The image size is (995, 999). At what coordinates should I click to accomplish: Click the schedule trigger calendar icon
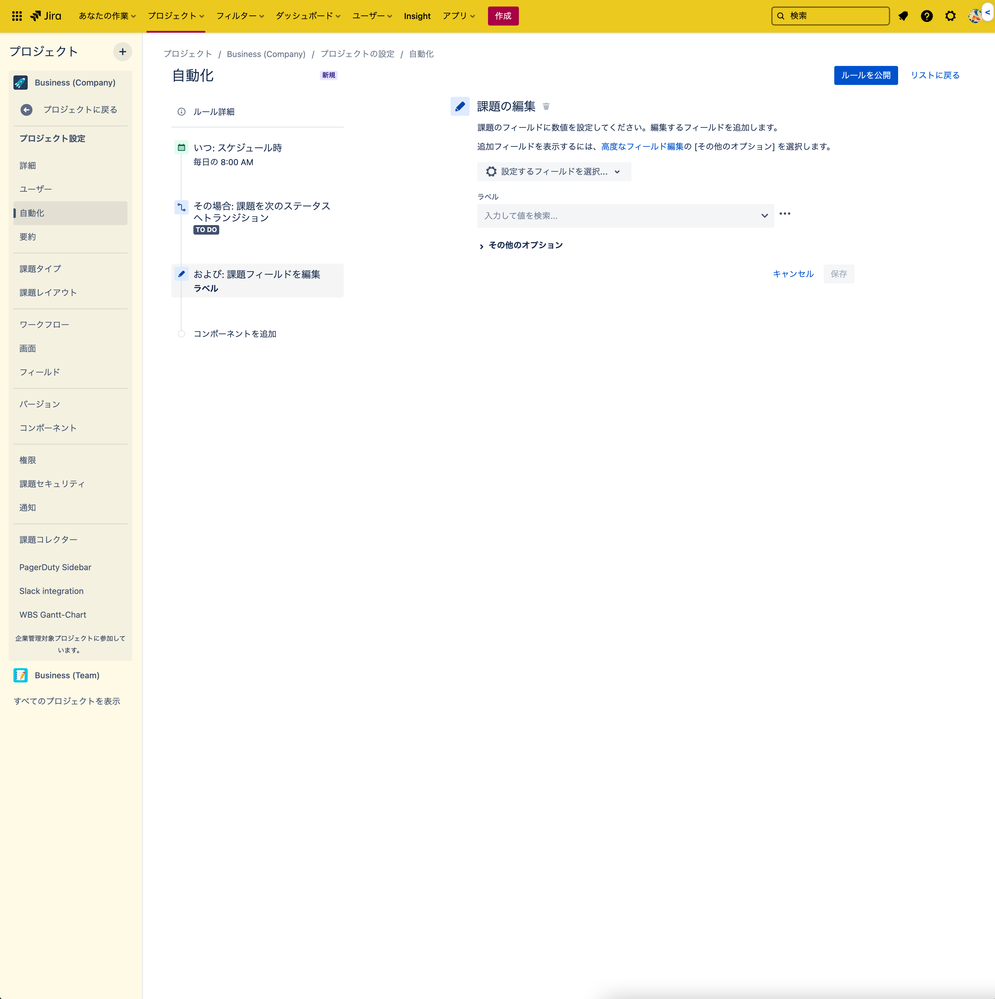point(181,146)
